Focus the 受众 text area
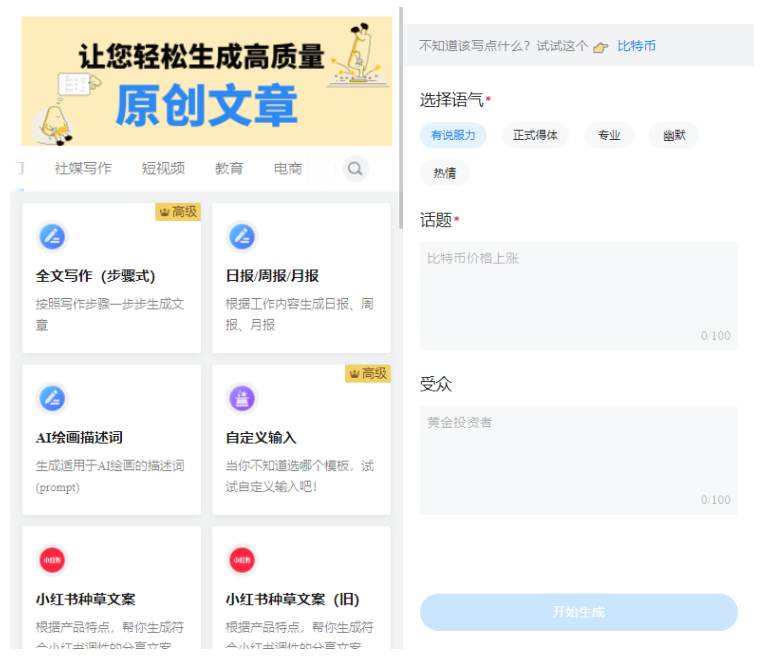Screen dimensions: 765x667 click(x=579, y=460)
